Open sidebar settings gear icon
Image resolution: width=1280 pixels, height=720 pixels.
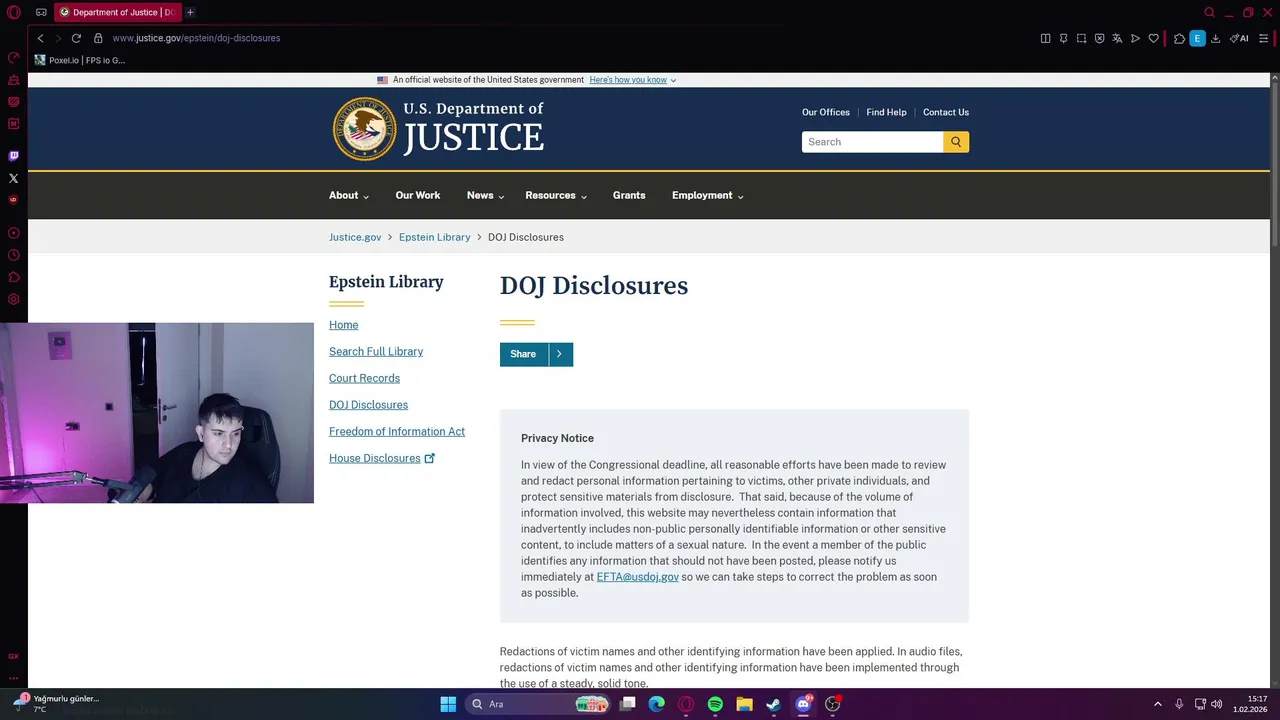pyautogui.click(x=14, y=299)
